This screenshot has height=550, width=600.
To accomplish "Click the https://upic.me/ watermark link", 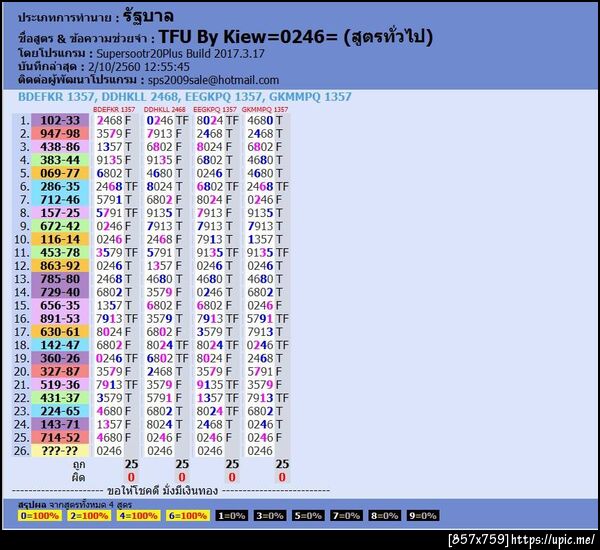I will point(553,540).
